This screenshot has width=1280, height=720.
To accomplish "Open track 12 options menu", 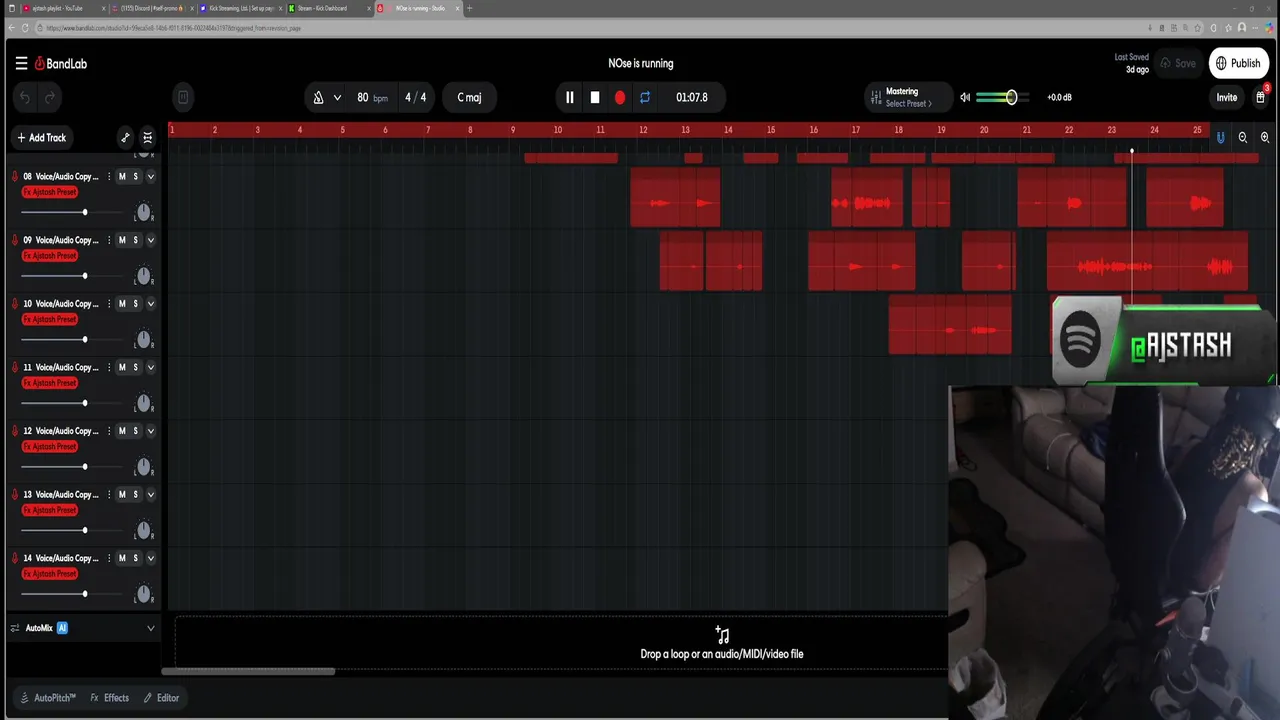I will (109, 431).
